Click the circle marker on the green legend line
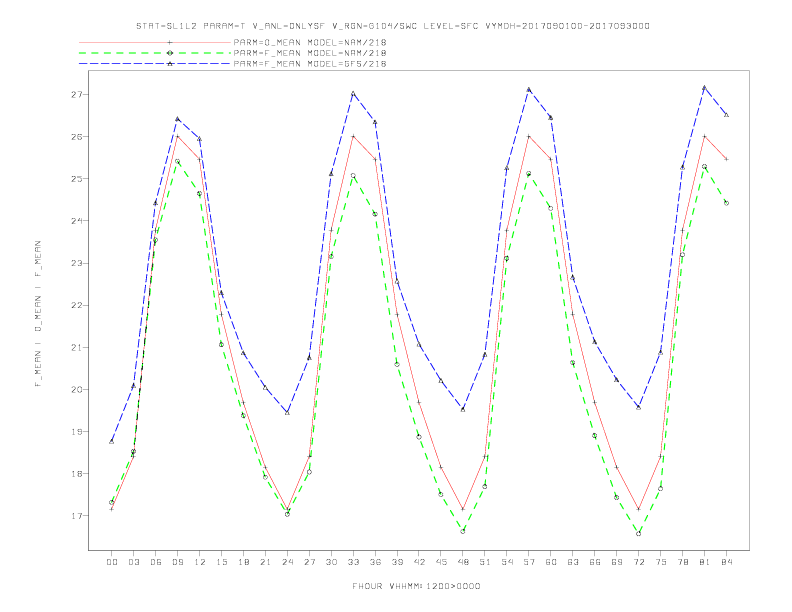The height and width of the screenshot is (612, 792). (170, 53)
